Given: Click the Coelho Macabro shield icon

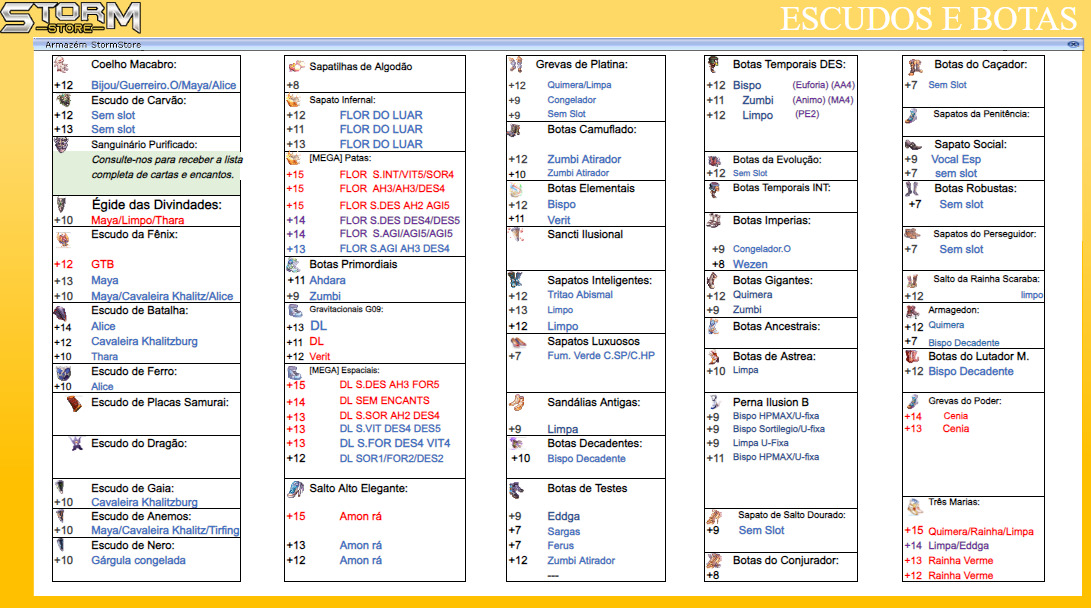Looking at the screenshot, I should [x=61, y=66].
